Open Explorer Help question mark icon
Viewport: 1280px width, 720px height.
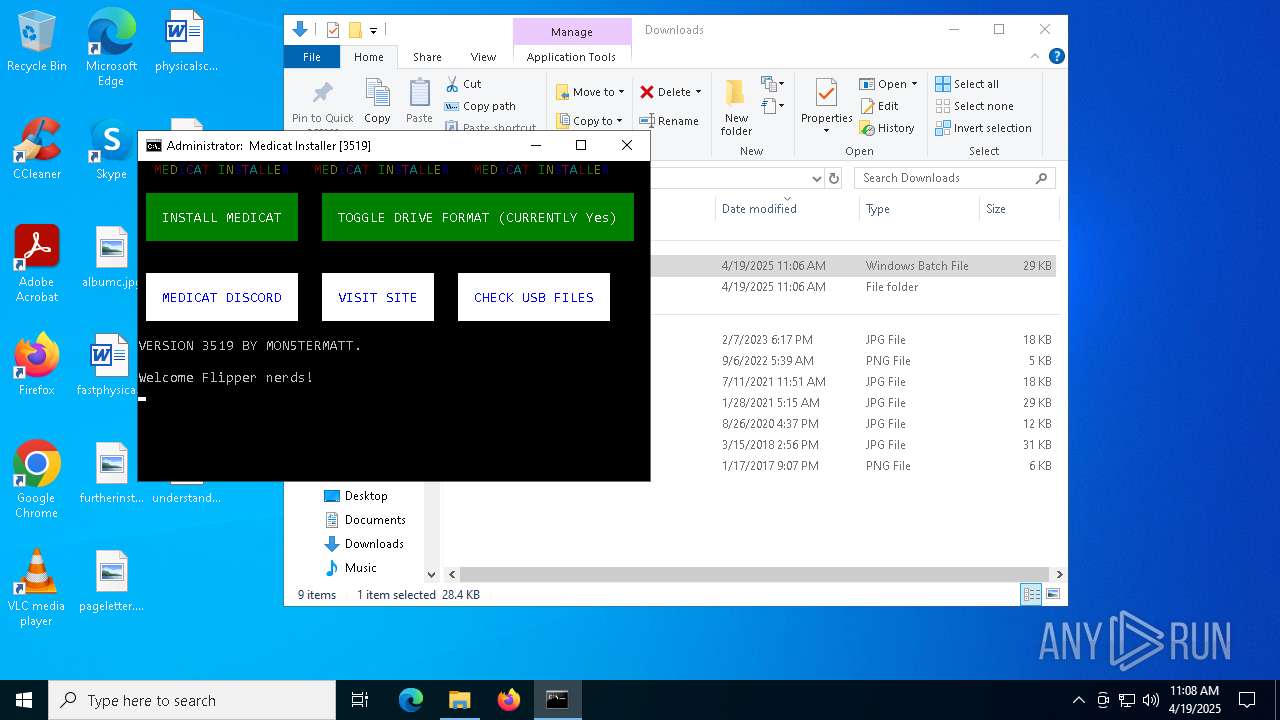click(1056, 57)
